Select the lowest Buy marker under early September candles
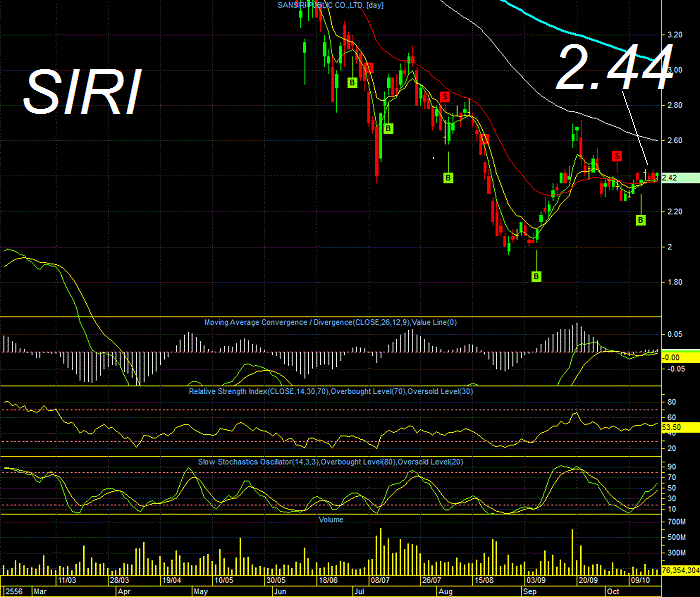Viewport: 700px width, 597px height. 536,276
